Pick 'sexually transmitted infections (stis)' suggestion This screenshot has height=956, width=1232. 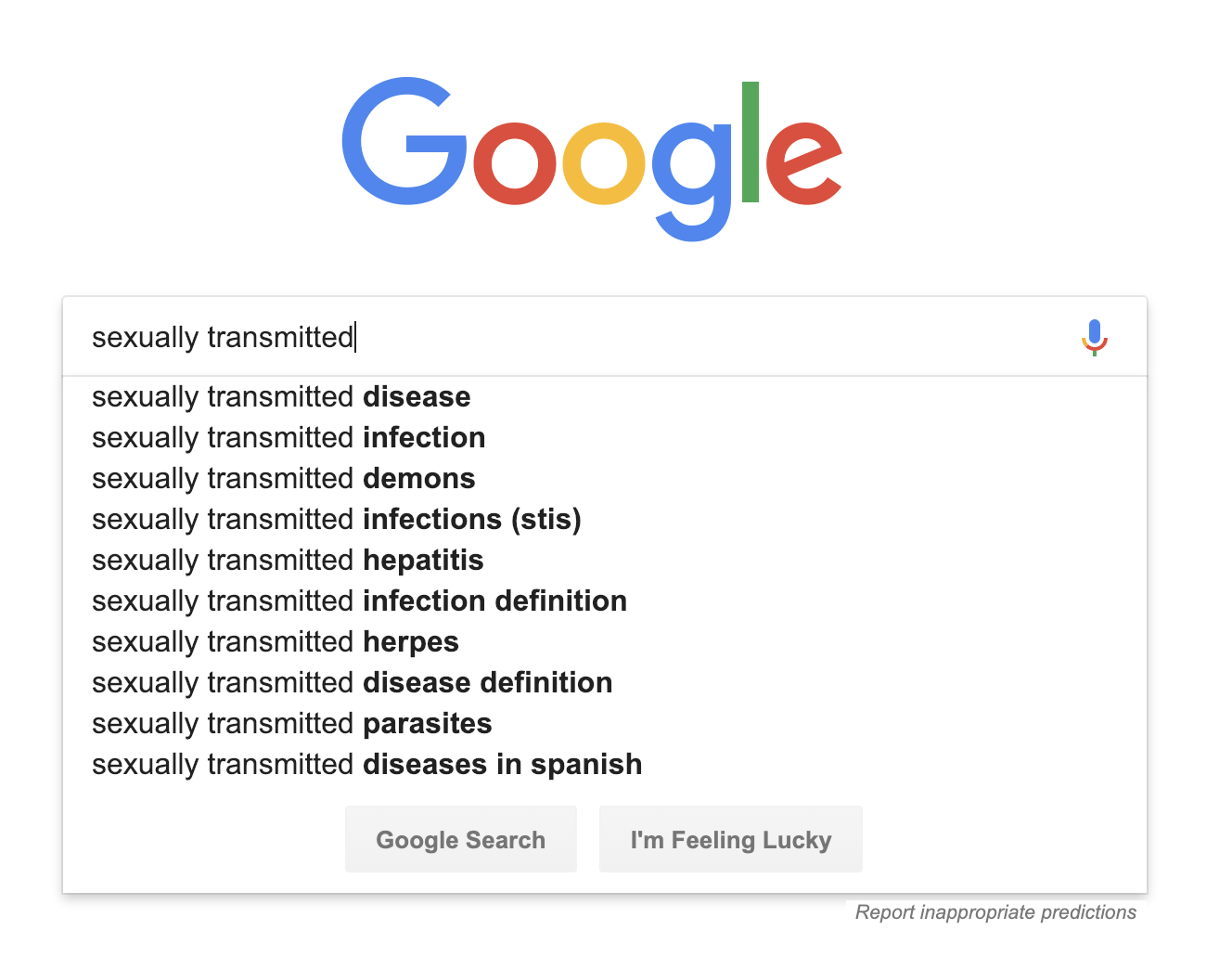(605, 520)
